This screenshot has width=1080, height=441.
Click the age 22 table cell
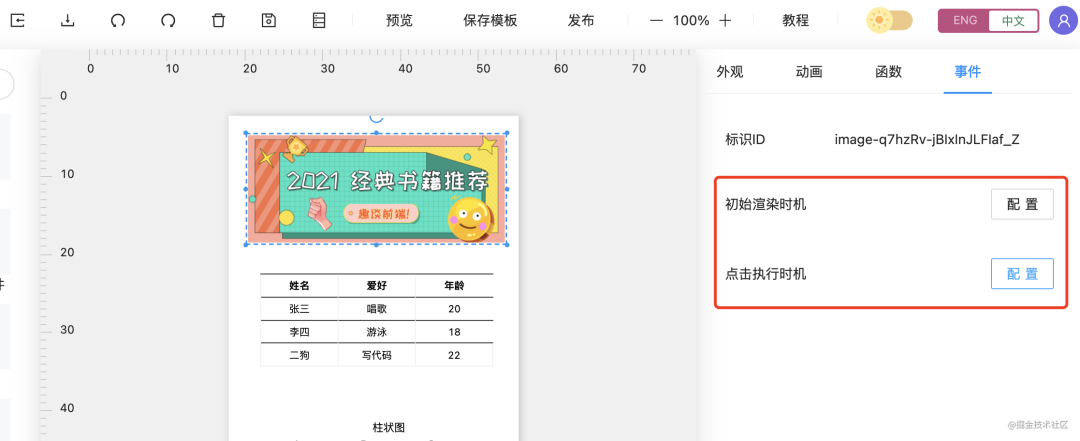point(454,355)
